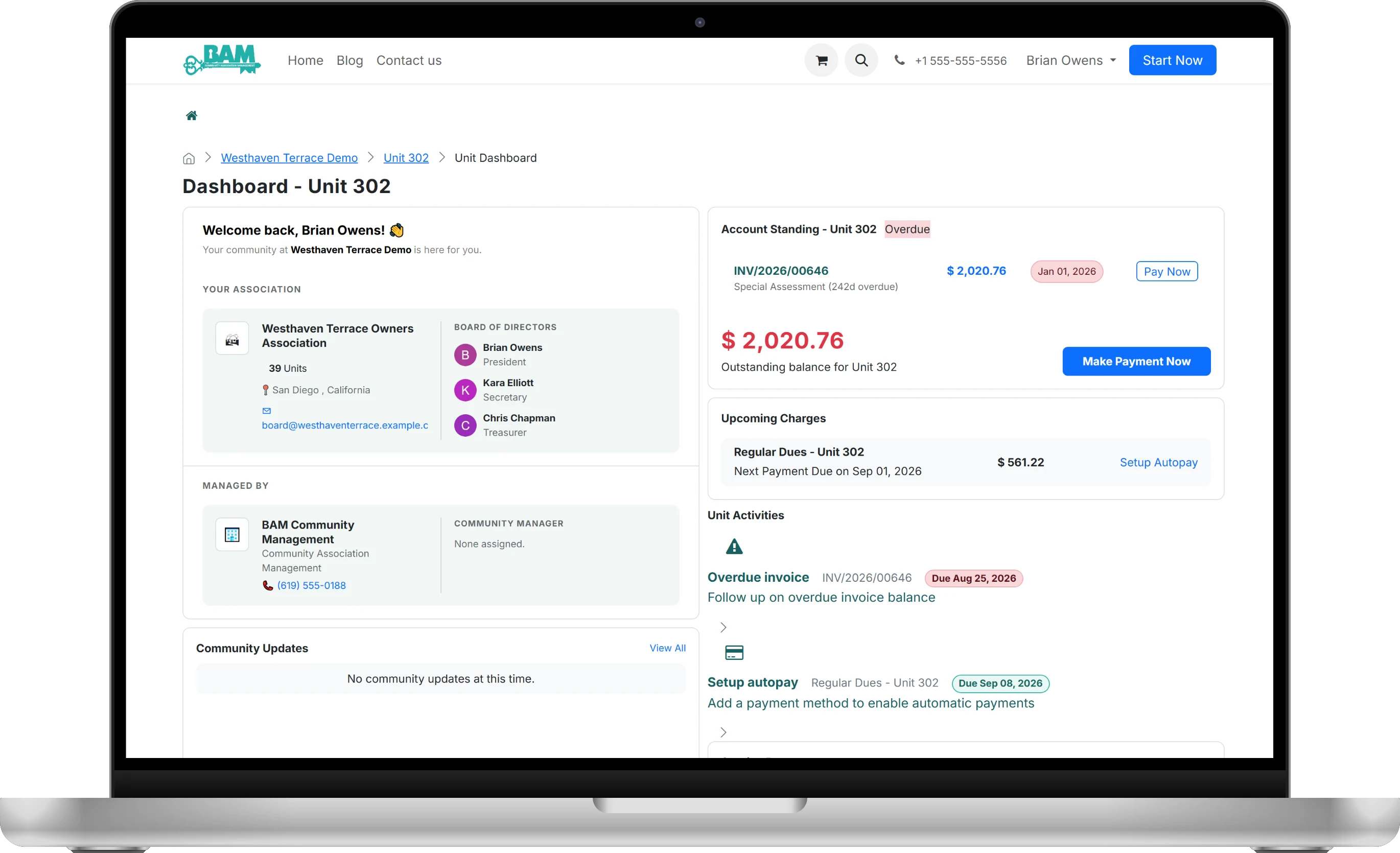Click the Overdue invoice activity title
The height and width of the screenshot is (853, 1400).
[x=758, y=577]
